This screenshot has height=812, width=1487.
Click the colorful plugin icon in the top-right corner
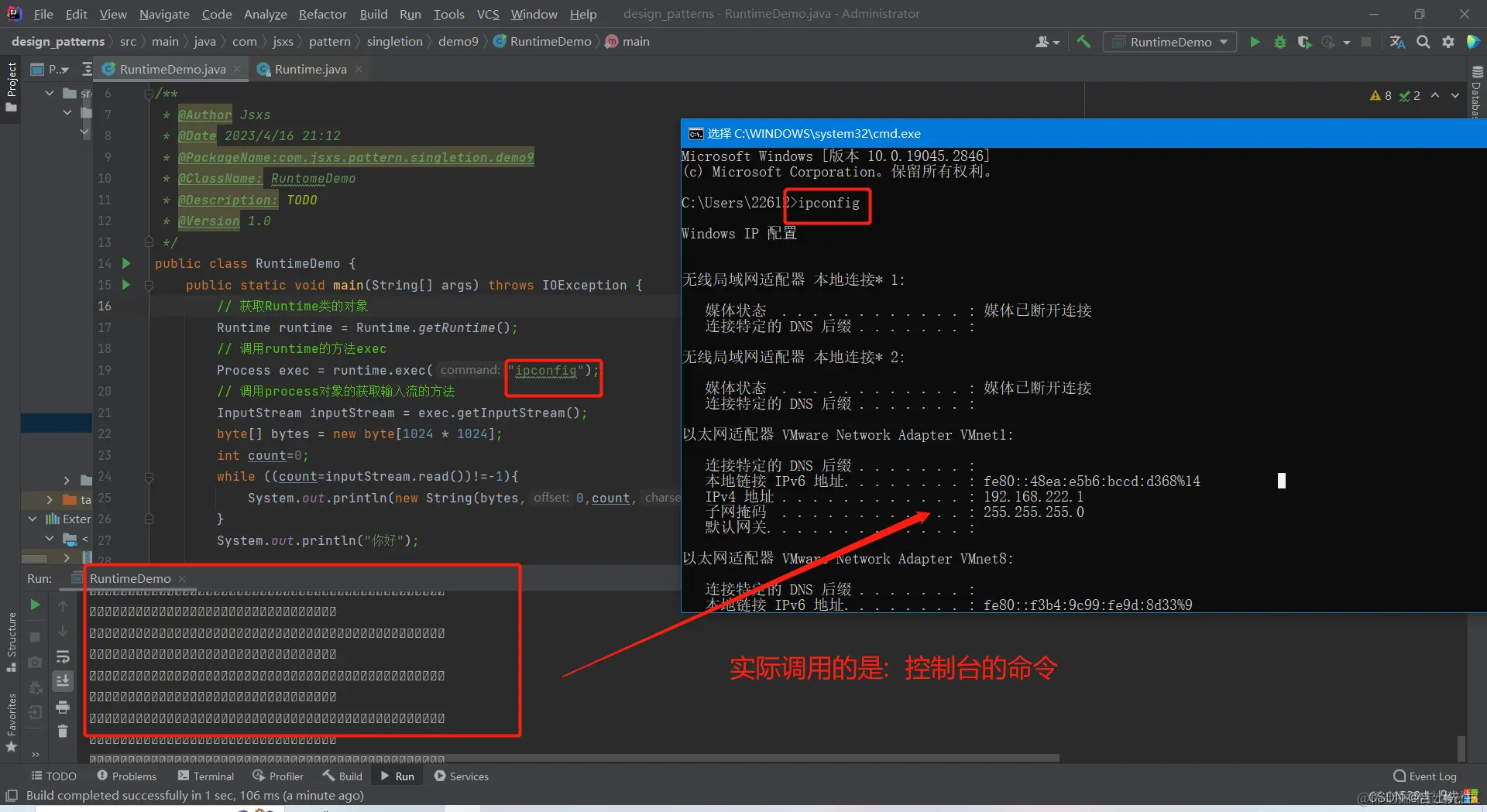[1473, 42]
